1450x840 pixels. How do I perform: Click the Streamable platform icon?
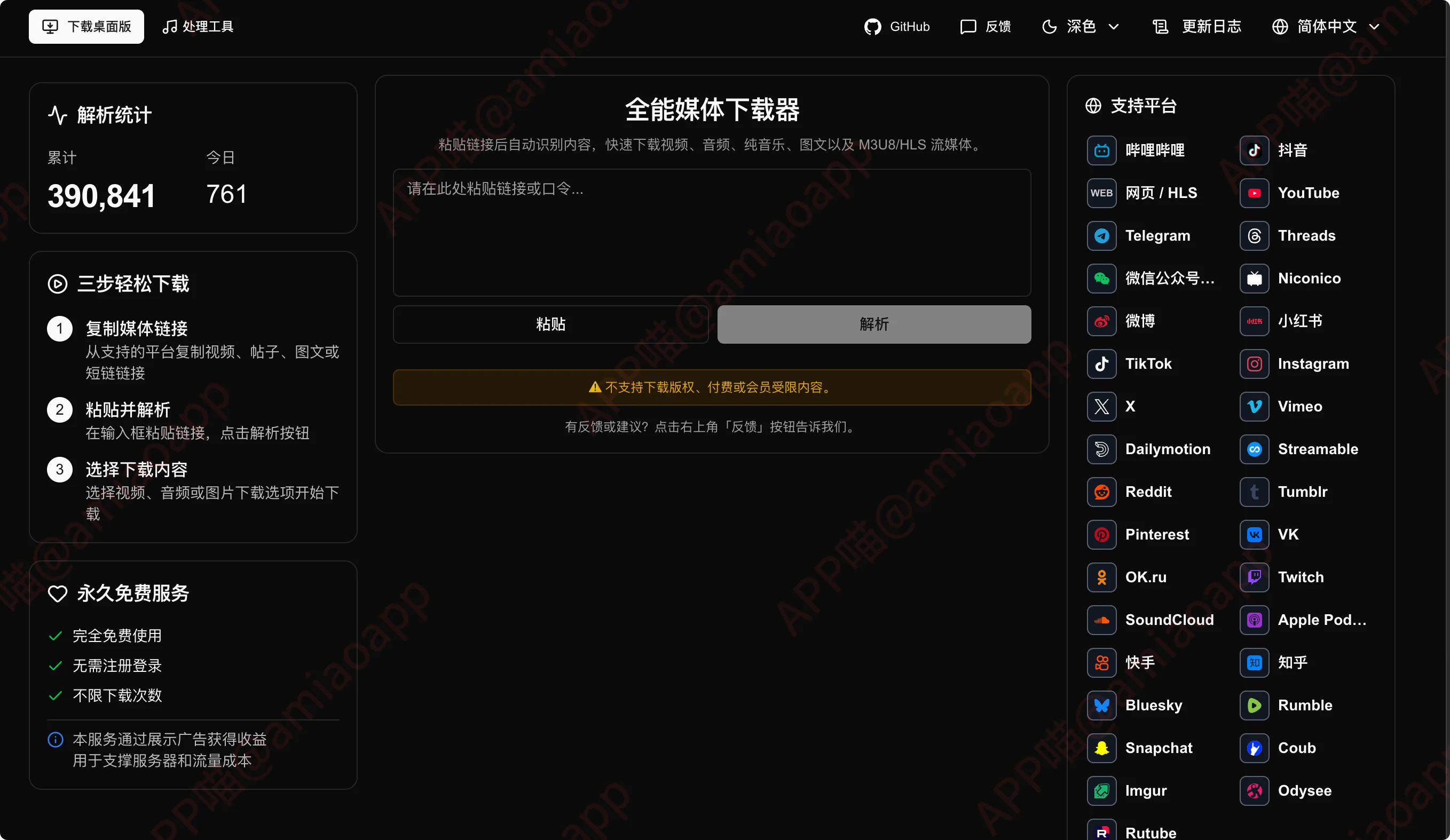click(x=1254, y=449)
